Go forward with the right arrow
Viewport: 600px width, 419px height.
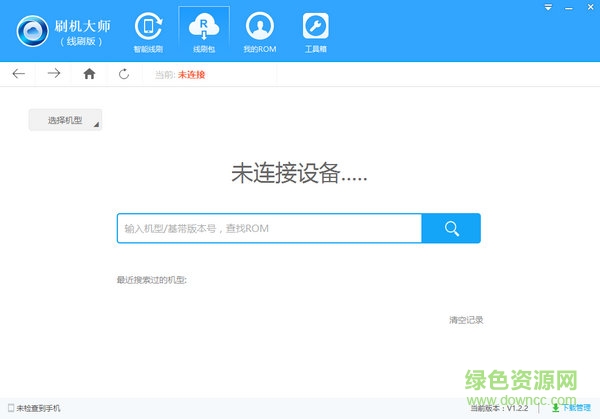[x=54, y=73]
